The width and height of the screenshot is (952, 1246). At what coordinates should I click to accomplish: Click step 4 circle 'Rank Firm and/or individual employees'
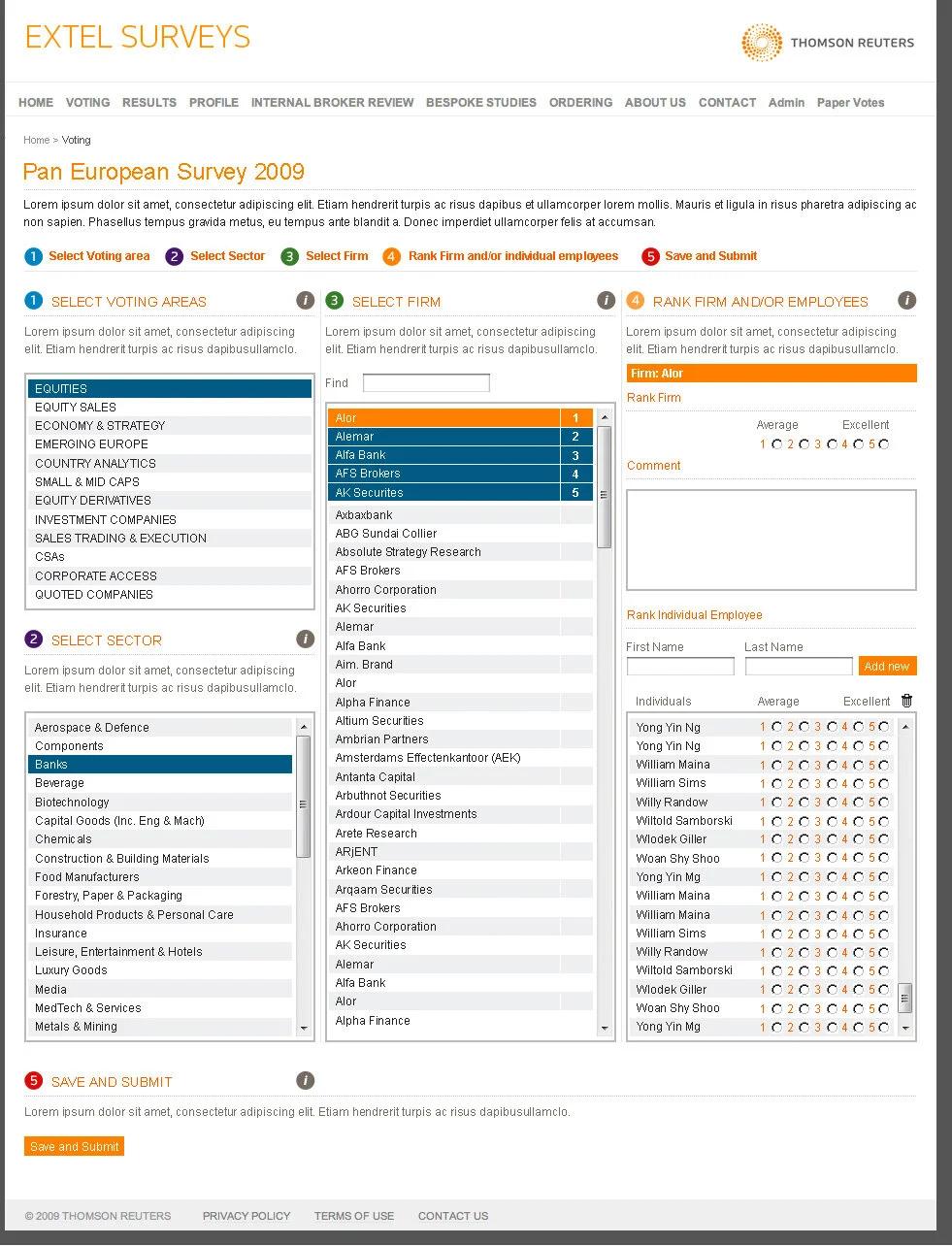(391, 255)
